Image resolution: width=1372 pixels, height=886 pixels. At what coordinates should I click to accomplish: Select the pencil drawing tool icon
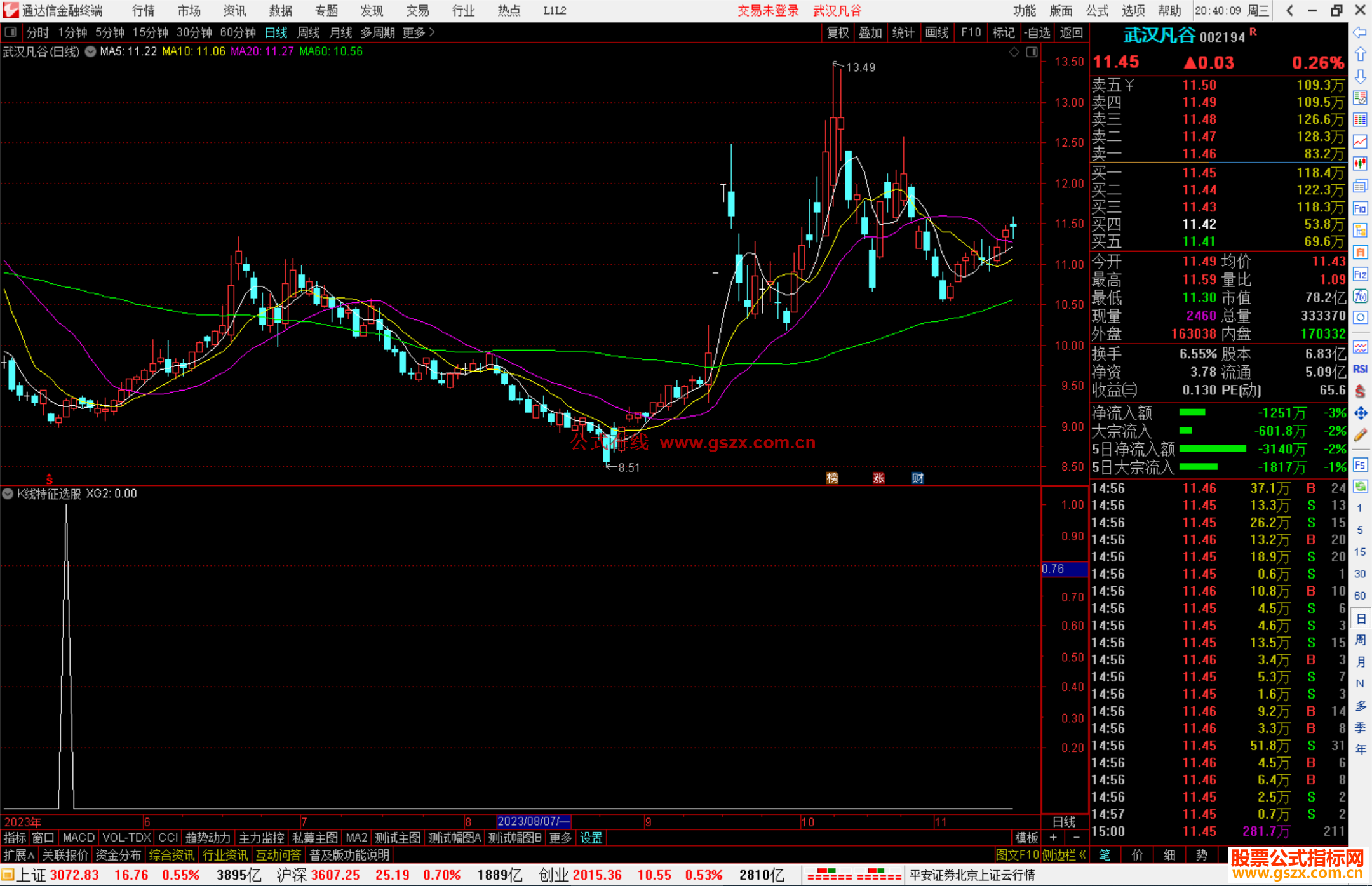pyautogui.click(x=1360, y=435)
